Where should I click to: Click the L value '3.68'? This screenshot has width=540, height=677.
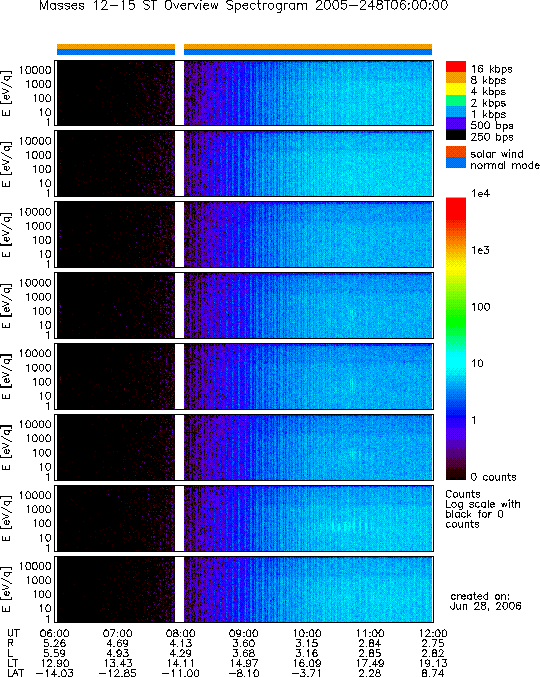click(x=243, y=653)
